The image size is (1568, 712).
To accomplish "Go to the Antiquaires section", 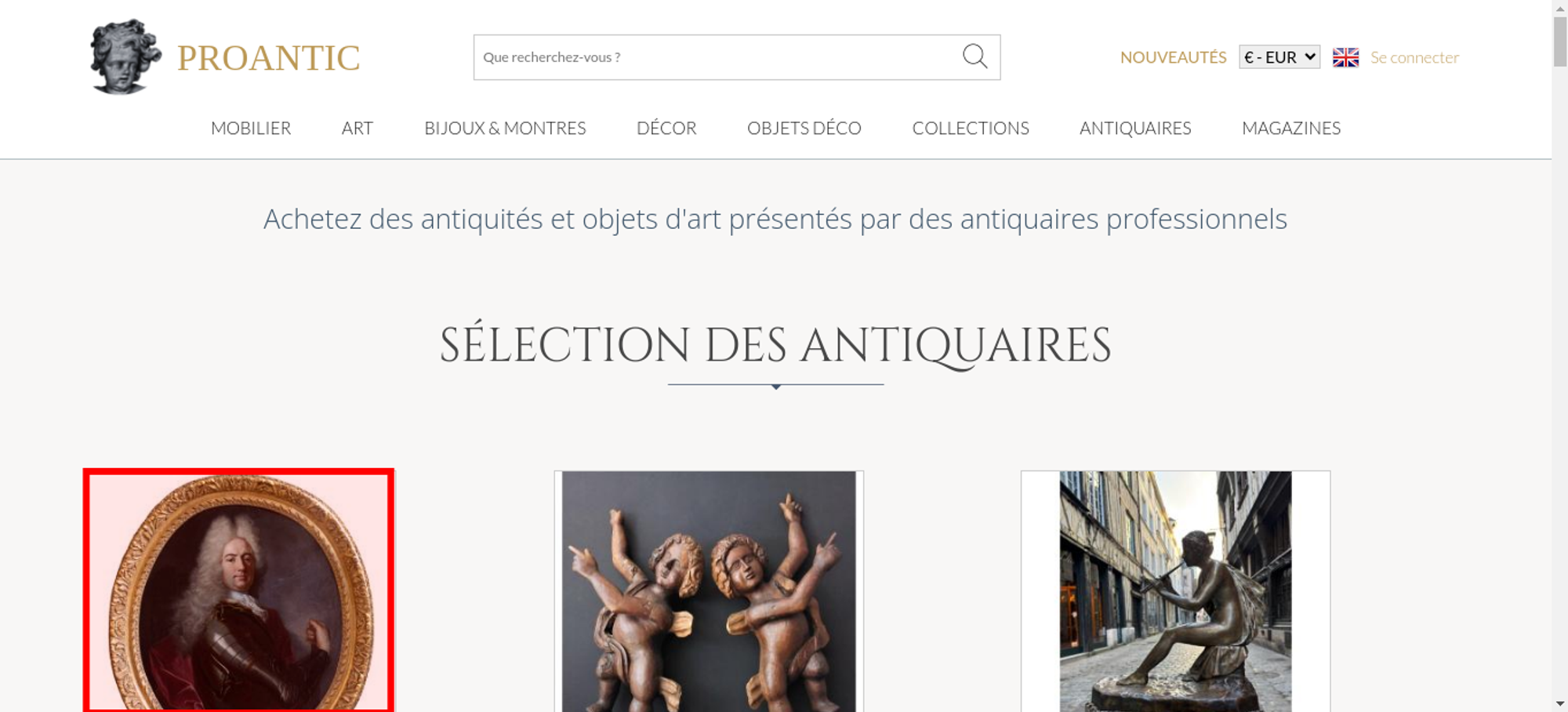I will pyautogui.click(x=1135, y=128).
